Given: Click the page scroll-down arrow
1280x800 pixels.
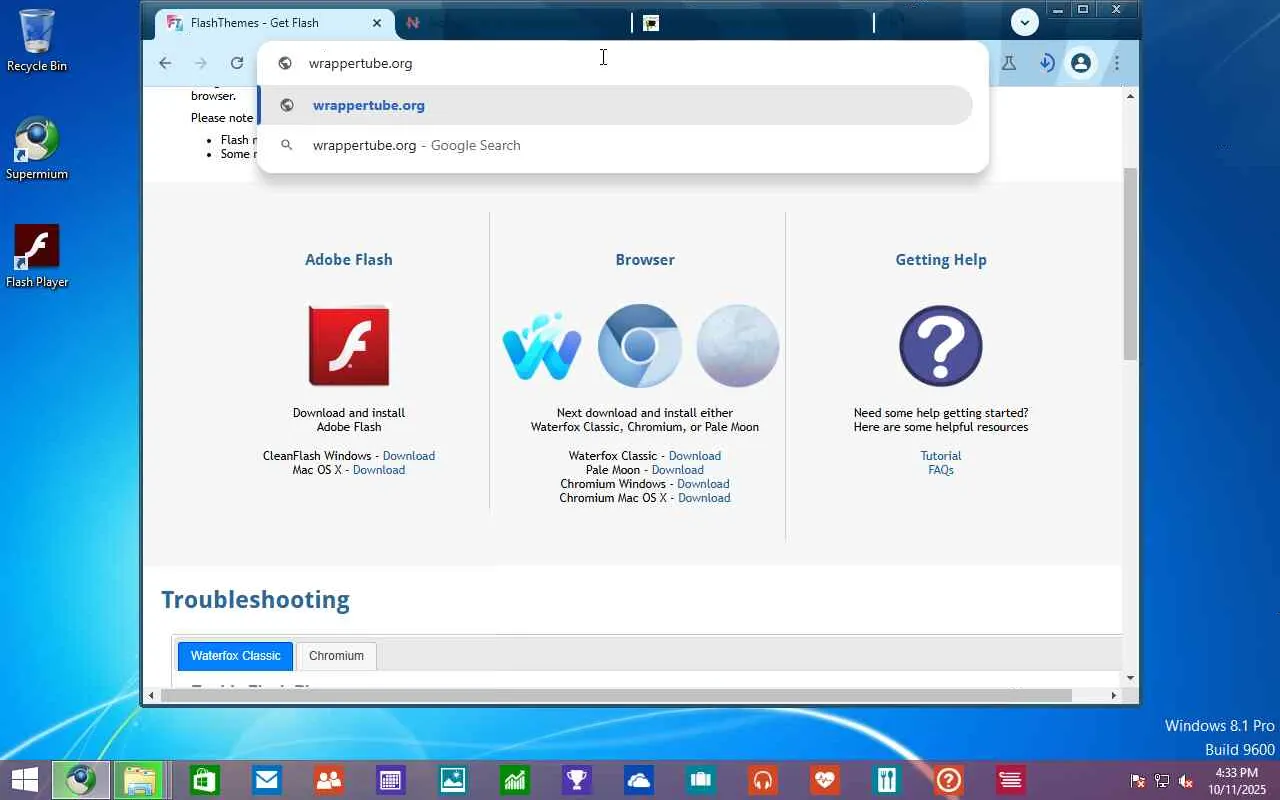Looking at the screenshot, I should 1131,678.
